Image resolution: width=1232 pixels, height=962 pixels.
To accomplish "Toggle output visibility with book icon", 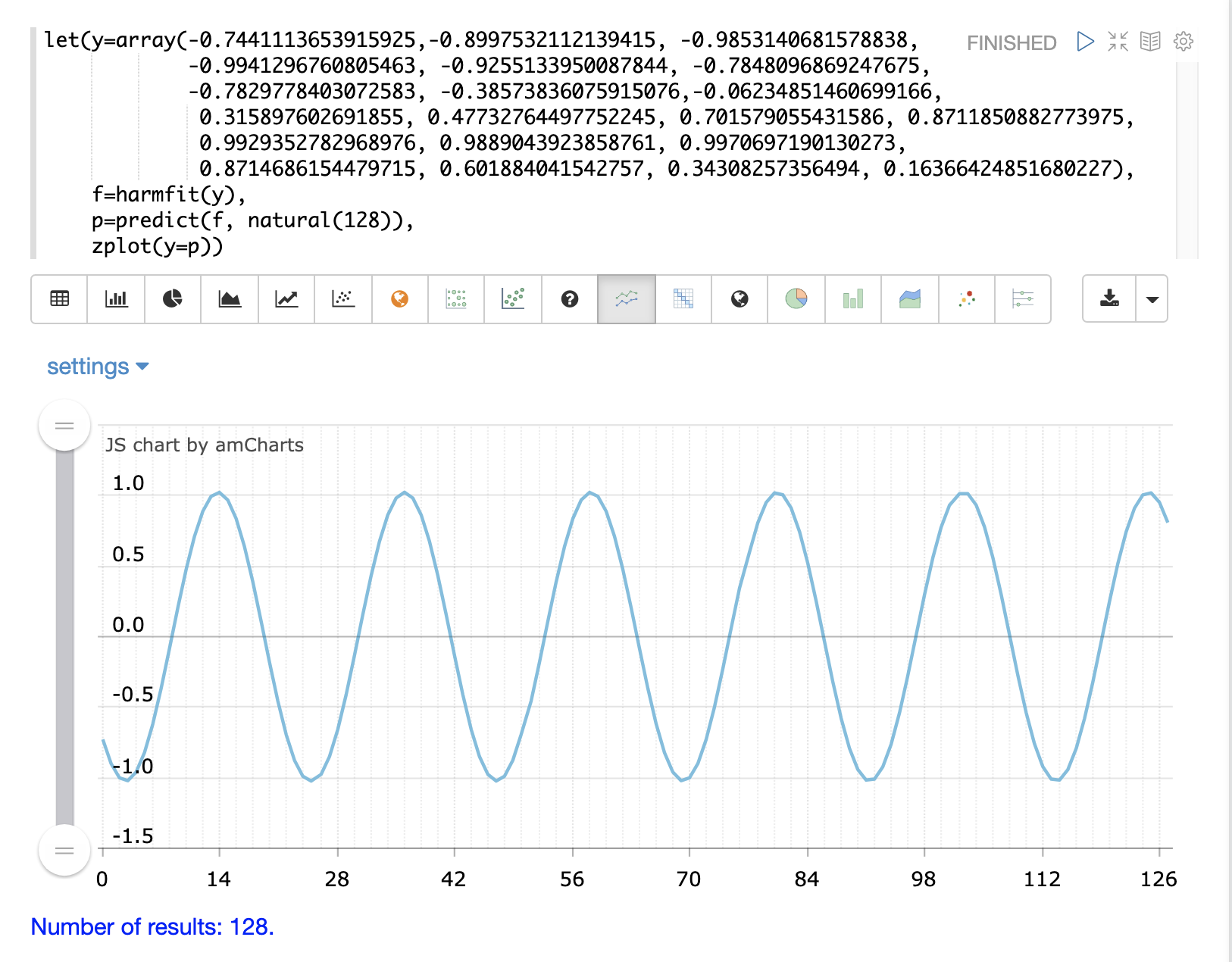I will point(1150,42).
